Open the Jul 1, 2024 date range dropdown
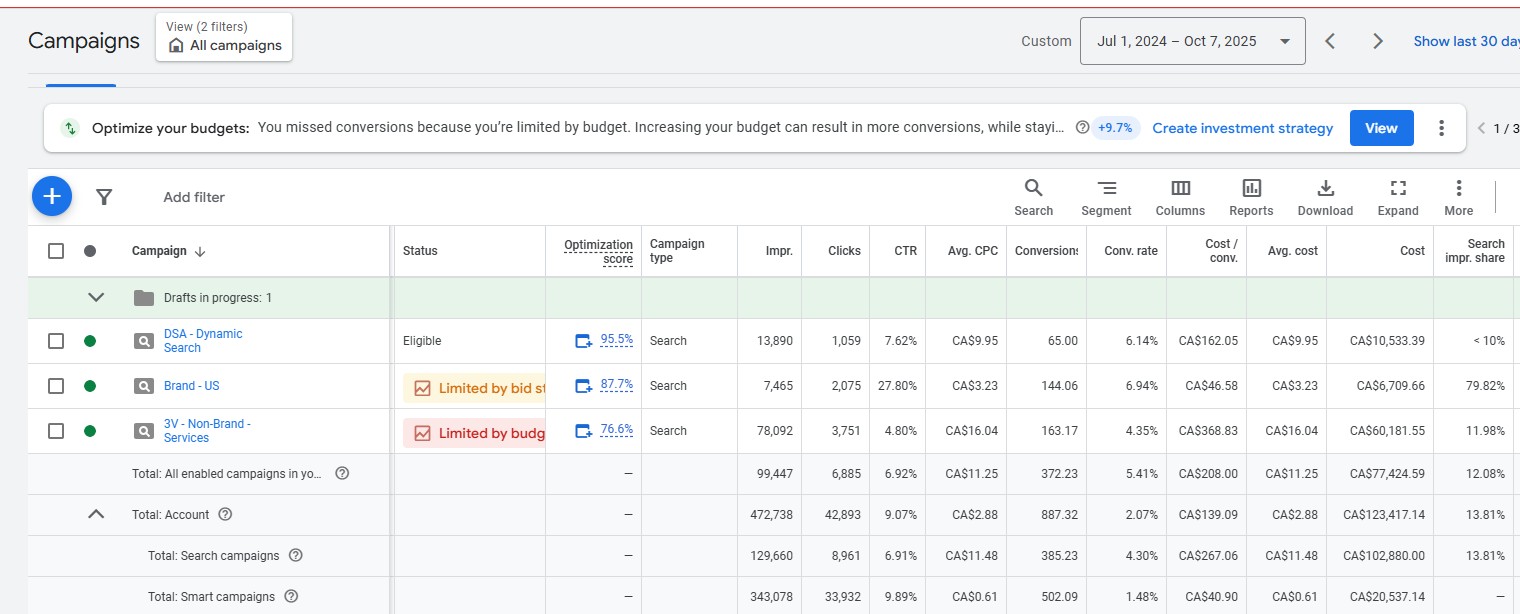Image resolution: width=1520 pixels, height=614 pixels. pyautogui.click(x=1192, y=40)
